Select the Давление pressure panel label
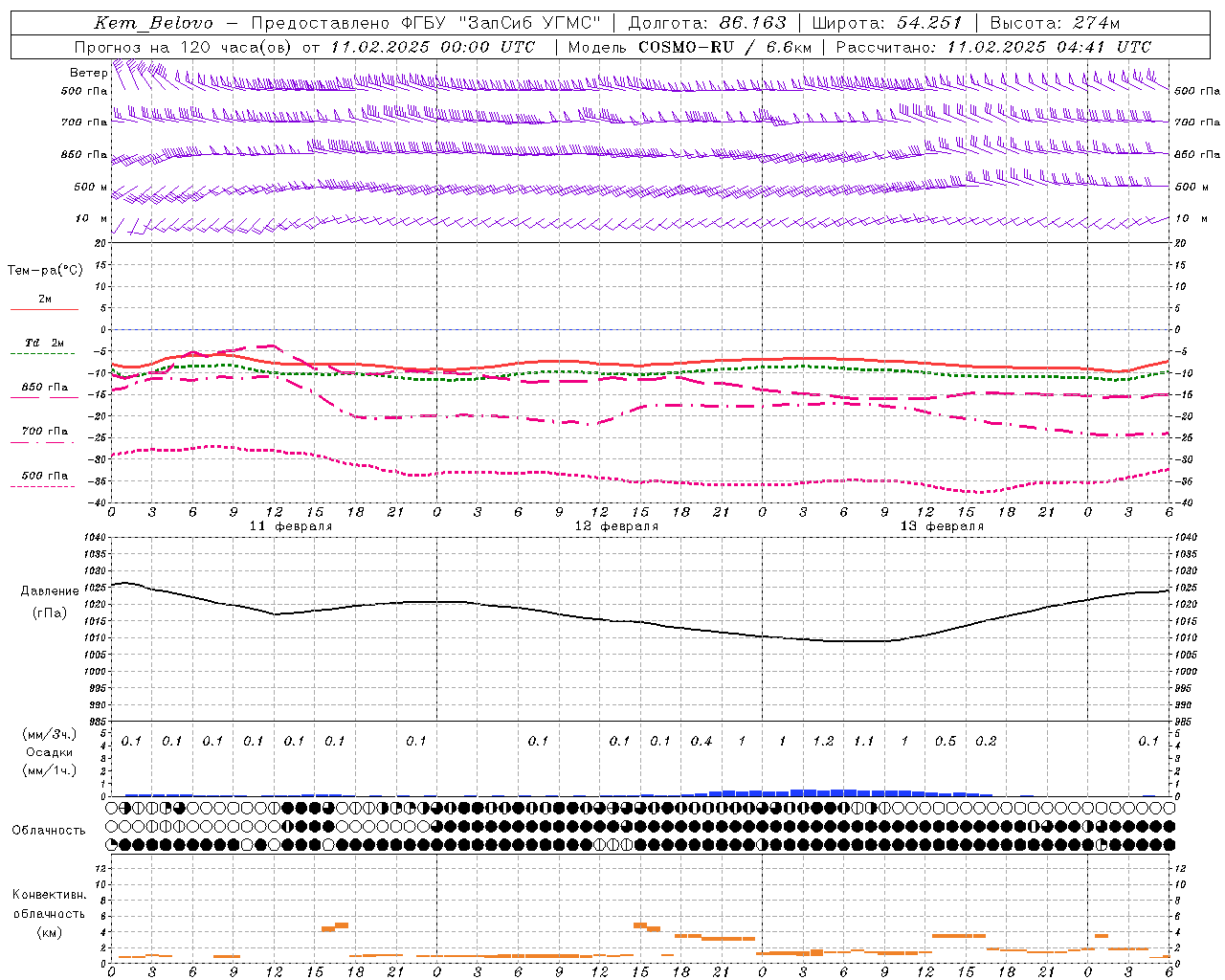This screenshot has height=980, width=1225. pyautogui.click(x=50, y=591)
